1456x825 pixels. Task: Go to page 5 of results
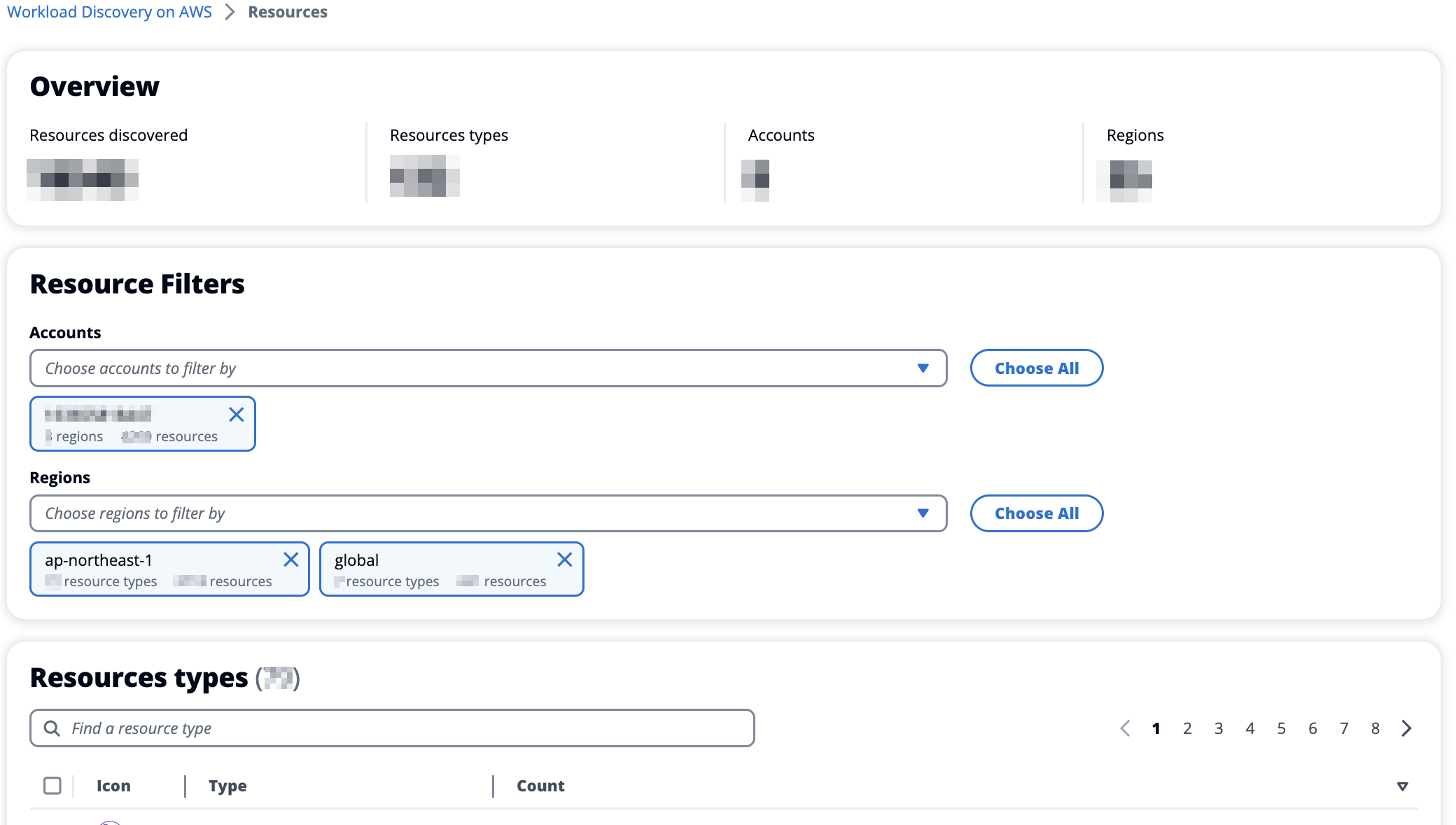point(1281,728)
